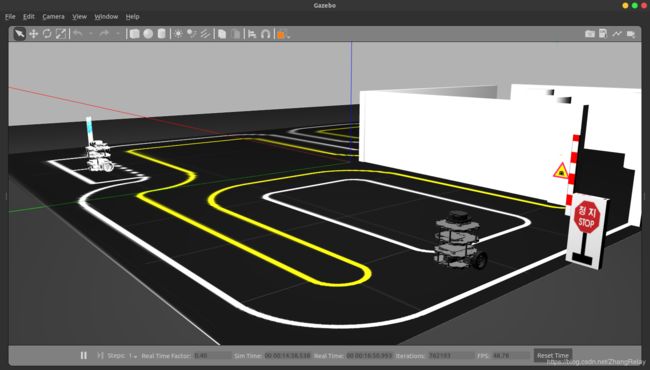The width and height of the screenshot is (650, 370).
Task: Select the Translate mode tool
Action: [34, 34]
